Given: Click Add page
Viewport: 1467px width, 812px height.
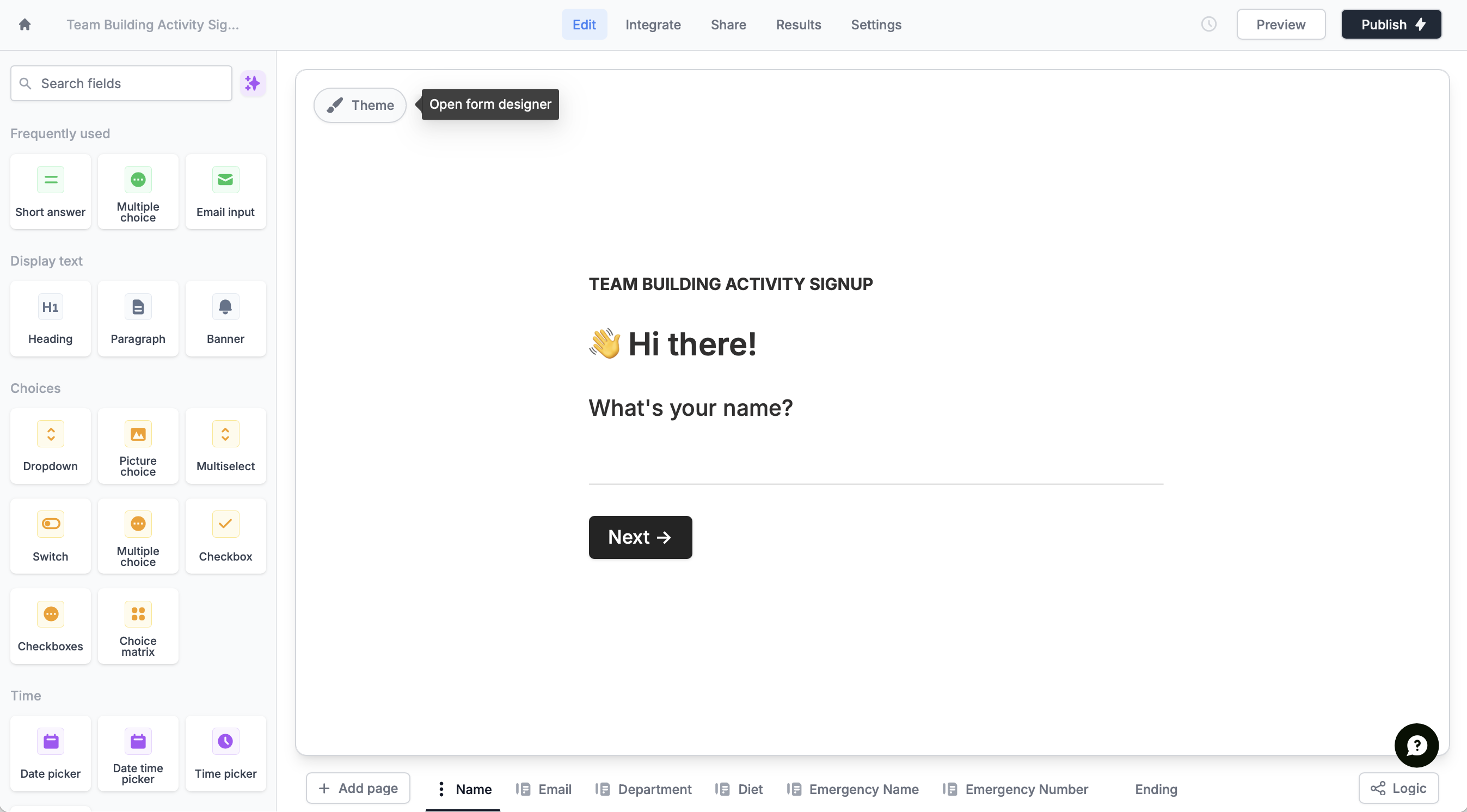Looking at the screenshot, I should point(358,788).
